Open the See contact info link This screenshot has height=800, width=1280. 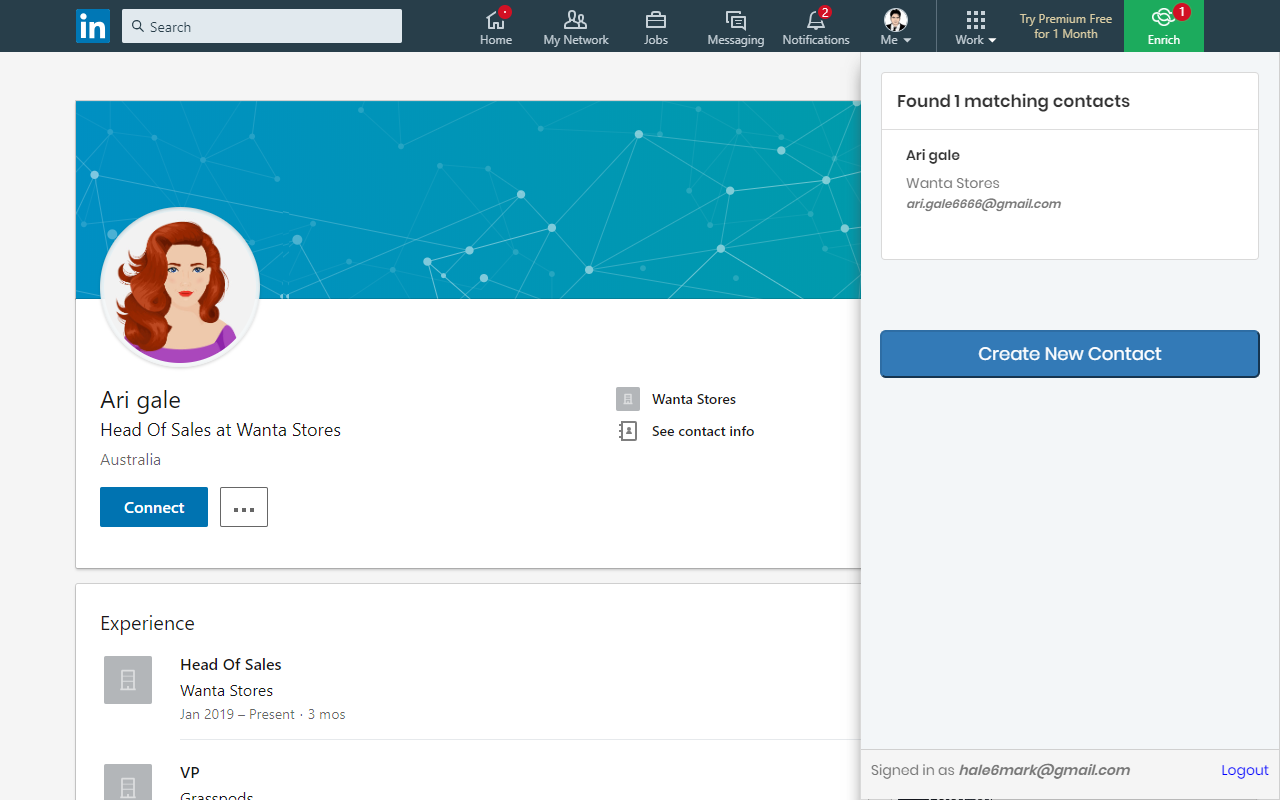click(x=702, y=431)
